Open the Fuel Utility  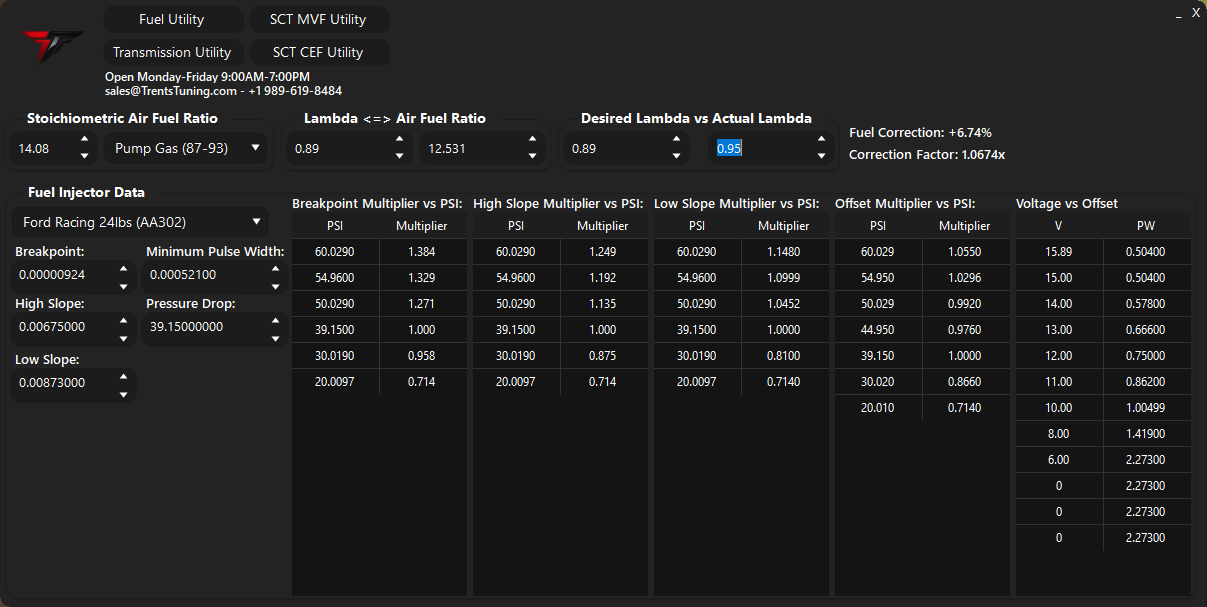click(x=172, y=19)
